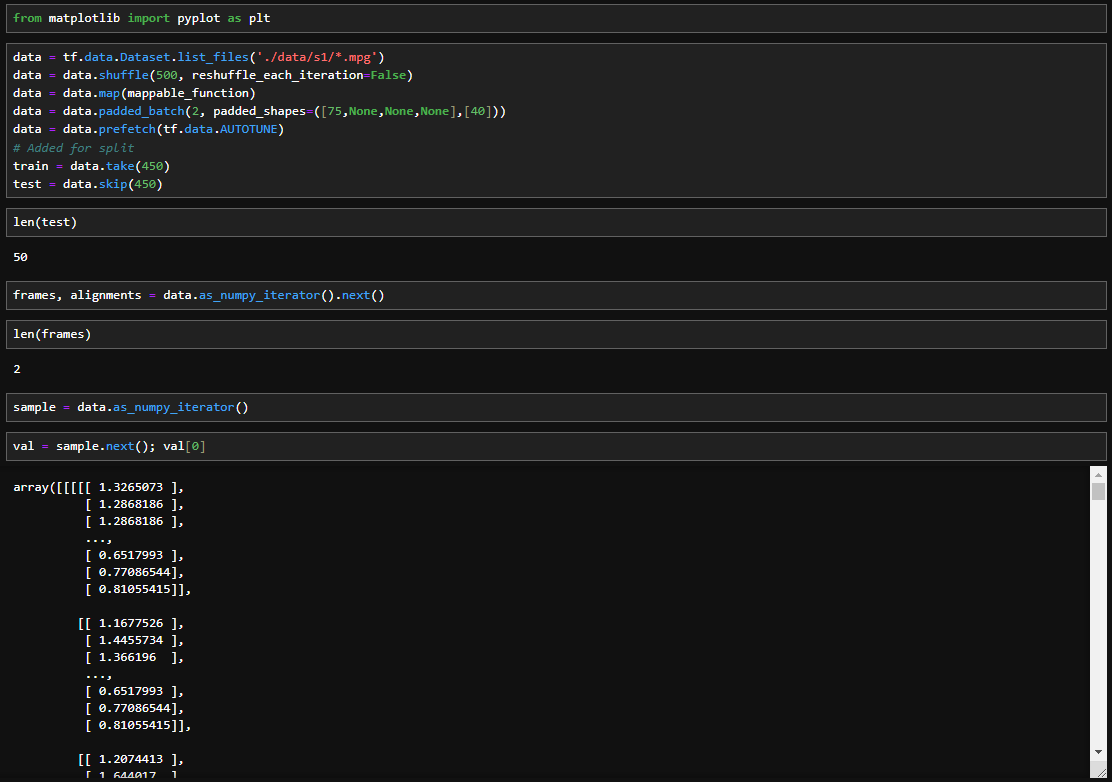Click the '# Added for split' comment
Image resolution: width=1112 pixels, height=782 pixels.
73,148
